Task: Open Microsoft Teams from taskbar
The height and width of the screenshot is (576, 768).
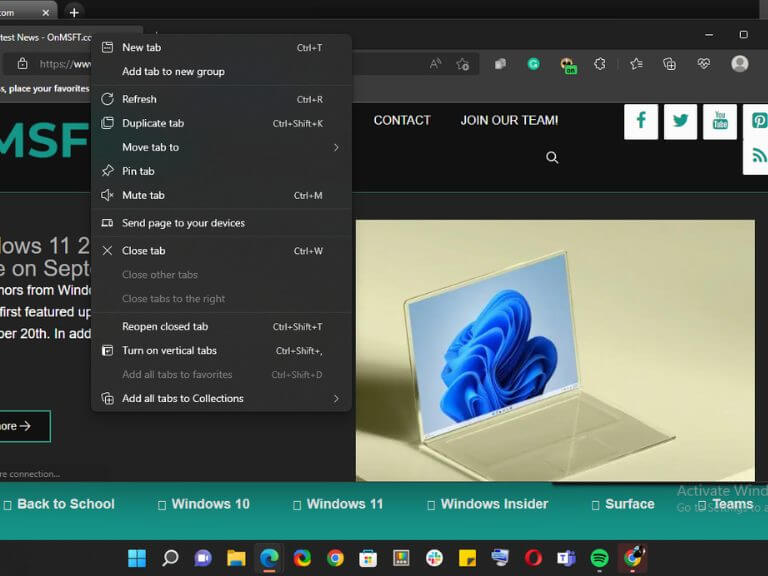Action: pyautogui.click(x=566, y=558)
